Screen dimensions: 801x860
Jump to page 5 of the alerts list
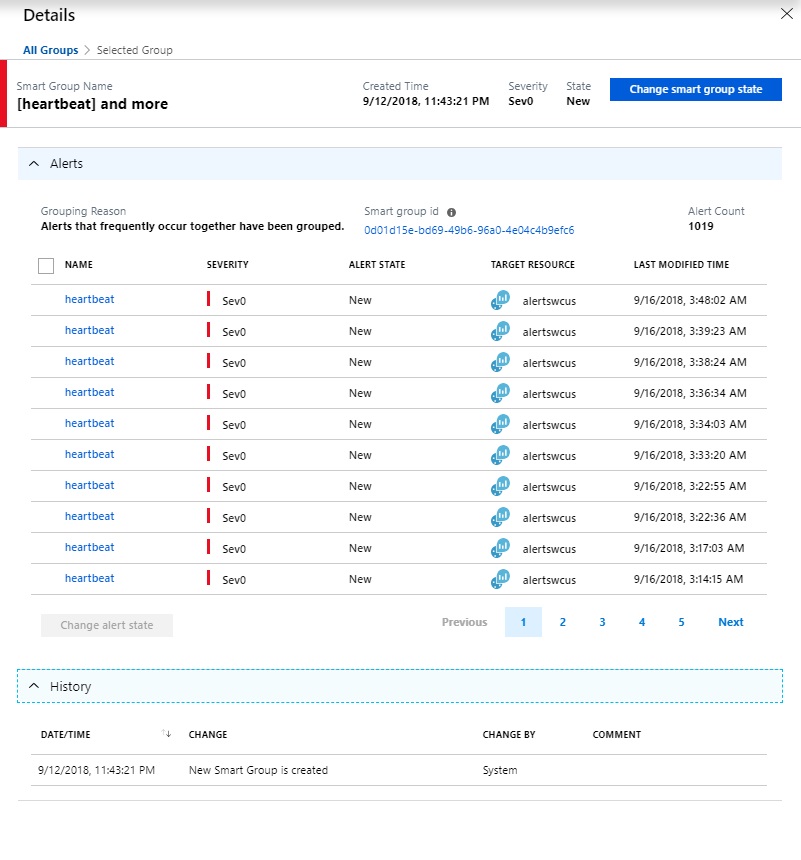(x=681, y=622)
